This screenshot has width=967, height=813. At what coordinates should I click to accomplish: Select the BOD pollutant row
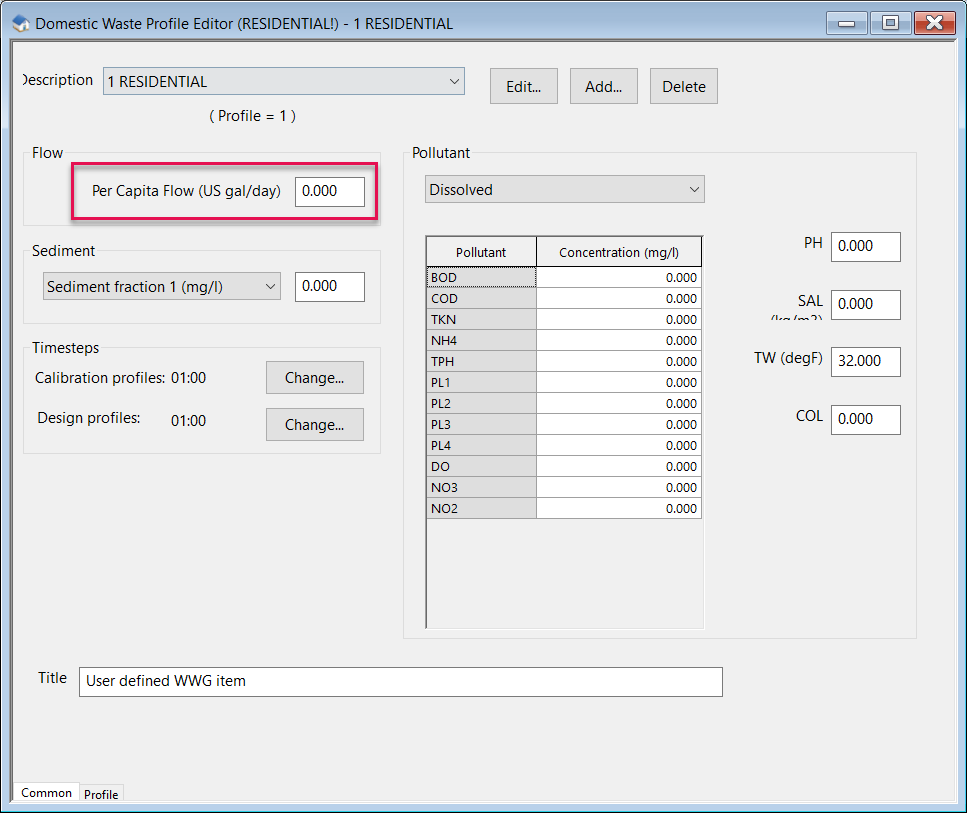[x=481, y=277]
